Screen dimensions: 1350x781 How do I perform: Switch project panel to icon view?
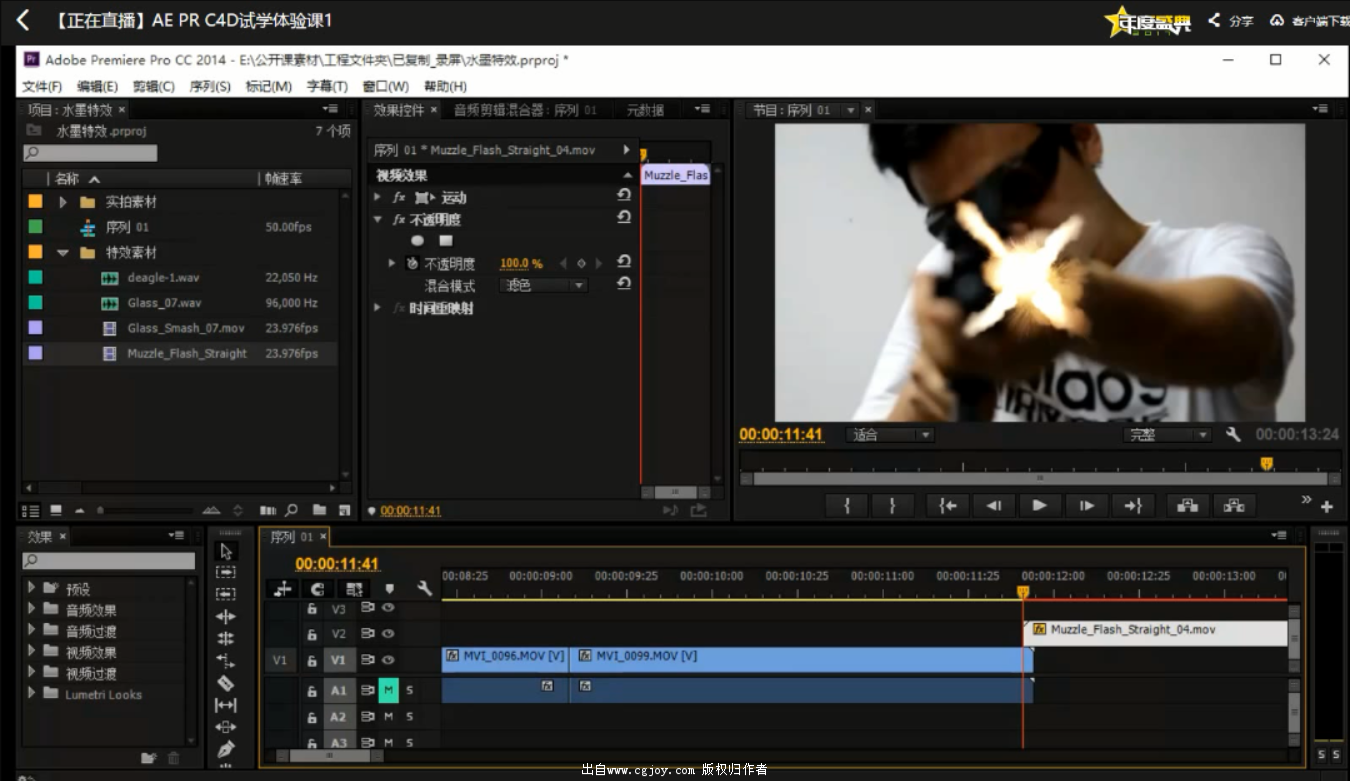56,510
